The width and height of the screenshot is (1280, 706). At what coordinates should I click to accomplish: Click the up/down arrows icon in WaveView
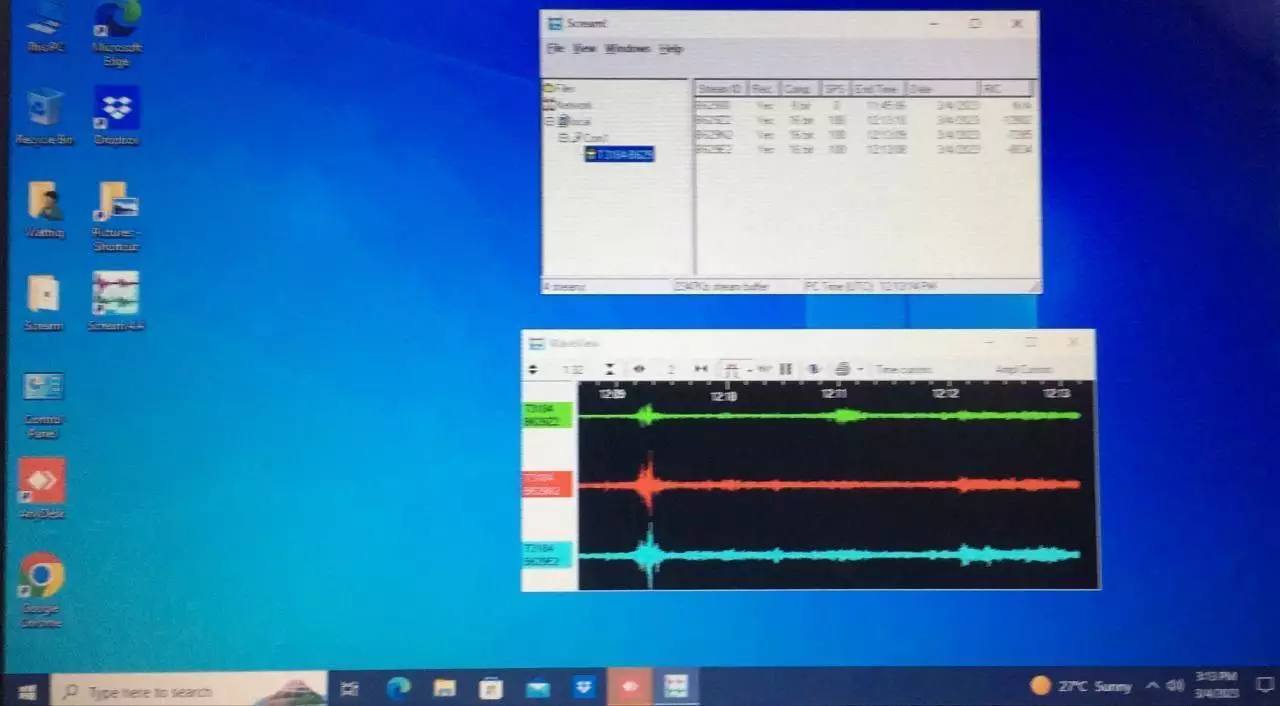coord(533,369)
